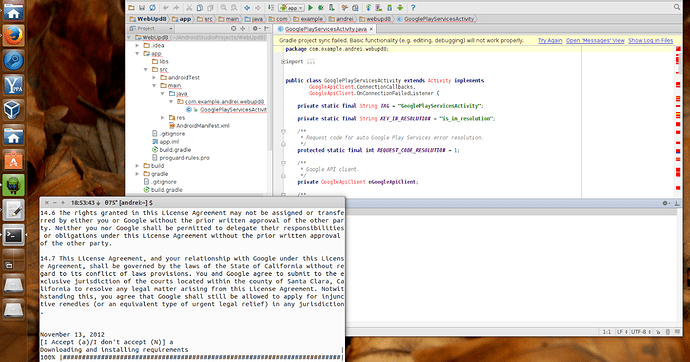Screen dimensions: 690x362
Task: Collapse the app module folder arrow
Action: click(x=137, y=53)
